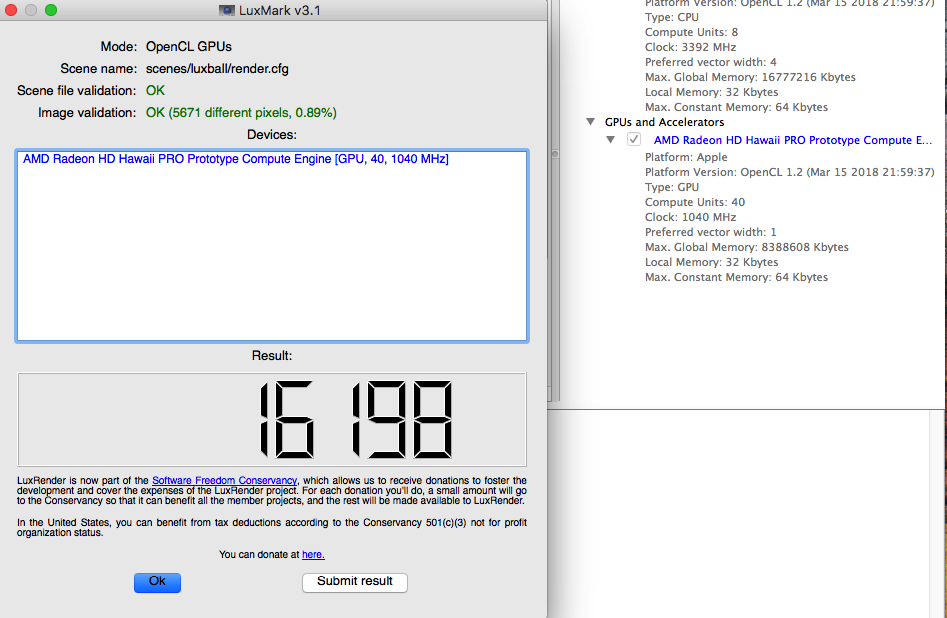
Task: Select AMD Radeon HD Hawaii PRO in hardware tree
Action: pos(793,140)
